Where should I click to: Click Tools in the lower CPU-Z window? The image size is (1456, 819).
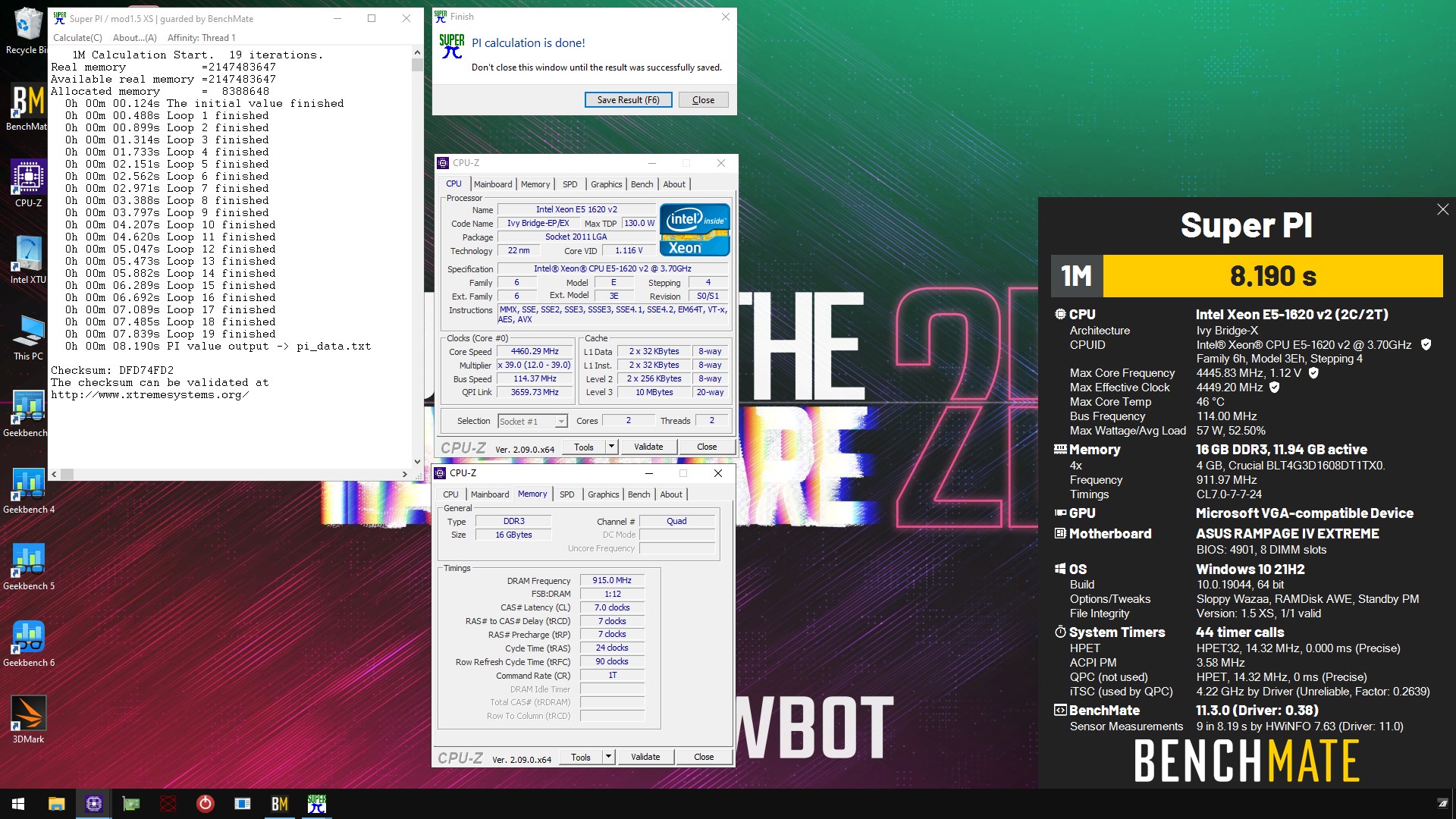pyautogui.click(x=581, y=757)
